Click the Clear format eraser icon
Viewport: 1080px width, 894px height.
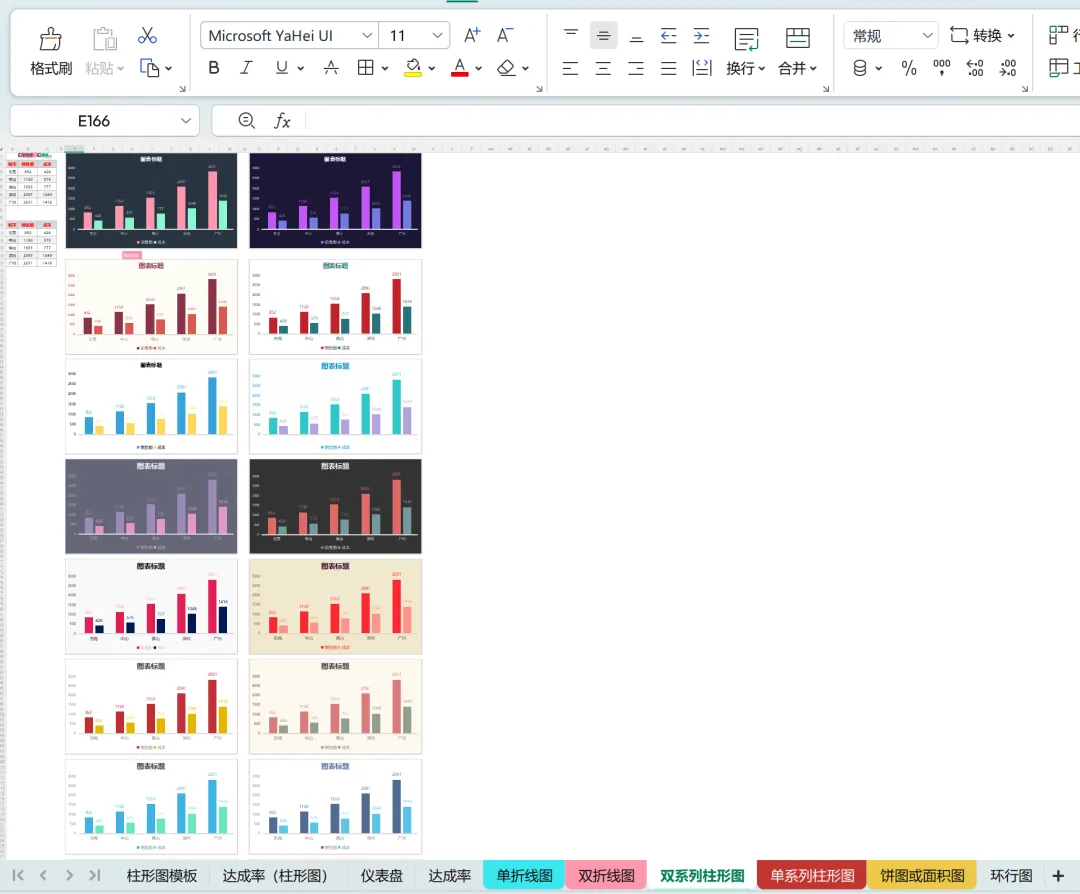[506, 67]
